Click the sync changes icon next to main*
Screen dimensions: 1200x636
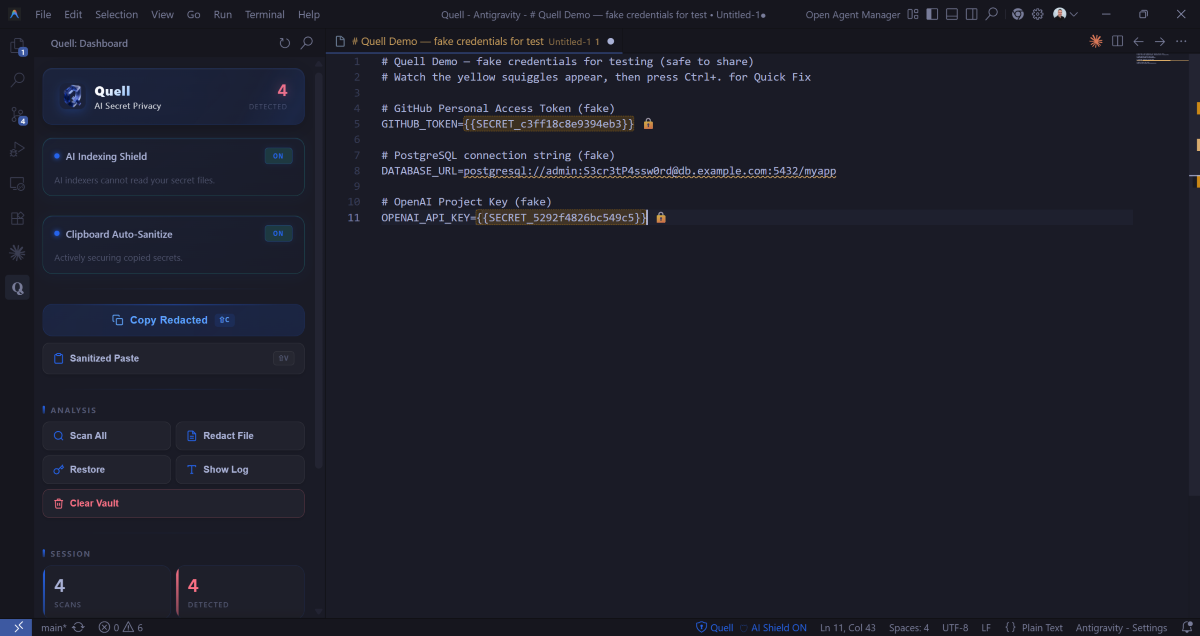click(78, 628)
